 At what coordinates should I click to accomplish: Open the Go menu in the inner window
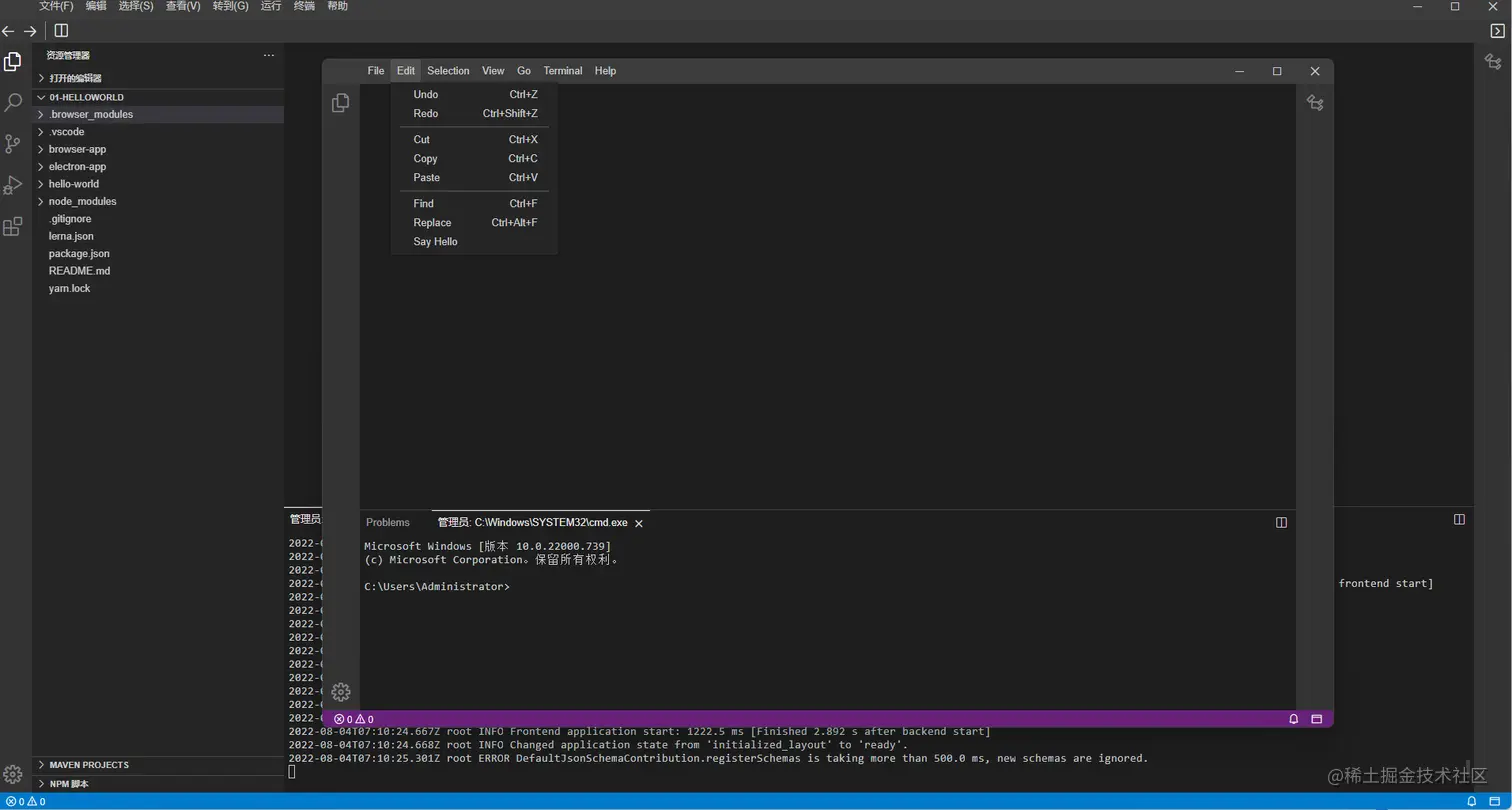click(524, 71)
